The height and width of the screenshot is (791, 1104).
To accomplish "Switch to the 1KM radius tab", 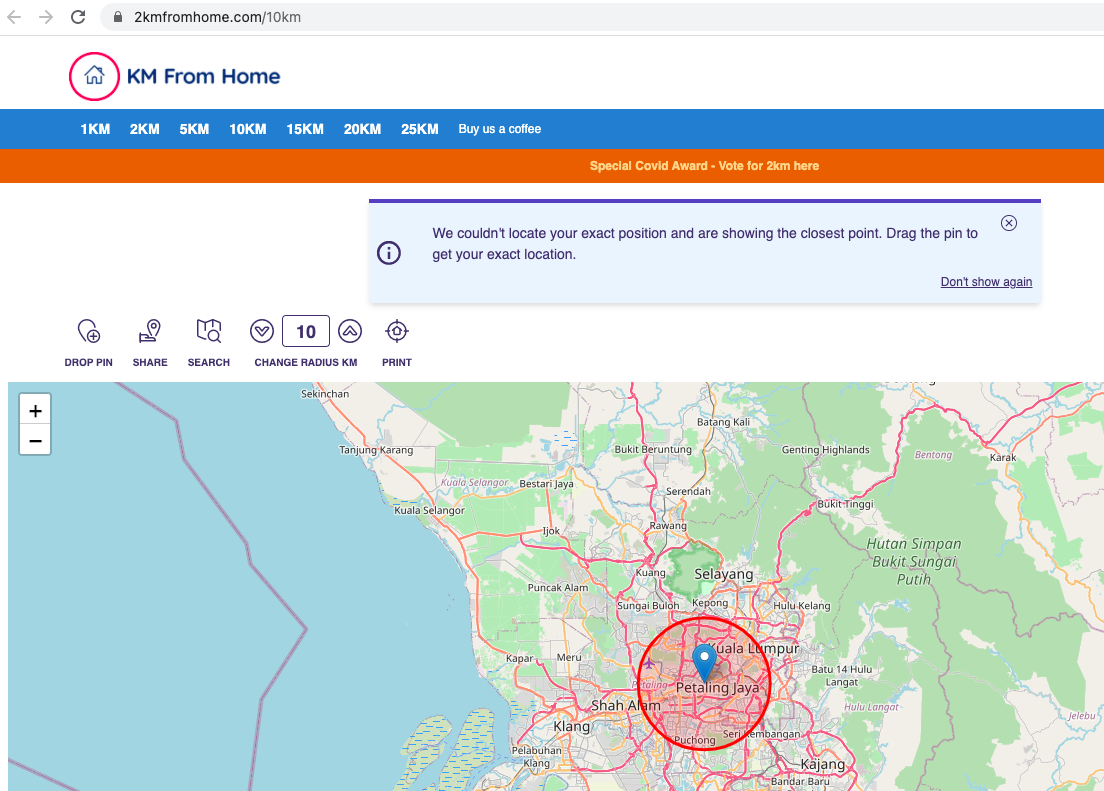I will tap(95, 128).
